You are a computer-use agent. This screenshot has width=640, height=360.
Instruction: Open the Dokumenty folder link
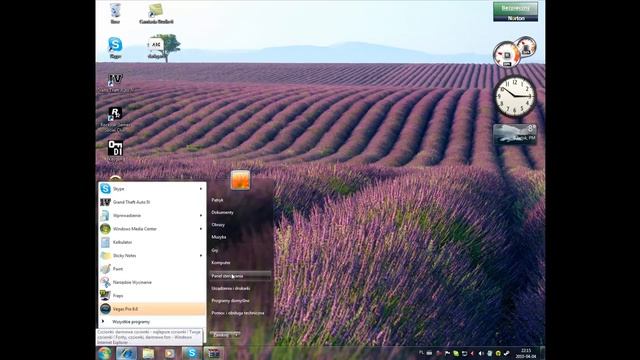(222, 212)
